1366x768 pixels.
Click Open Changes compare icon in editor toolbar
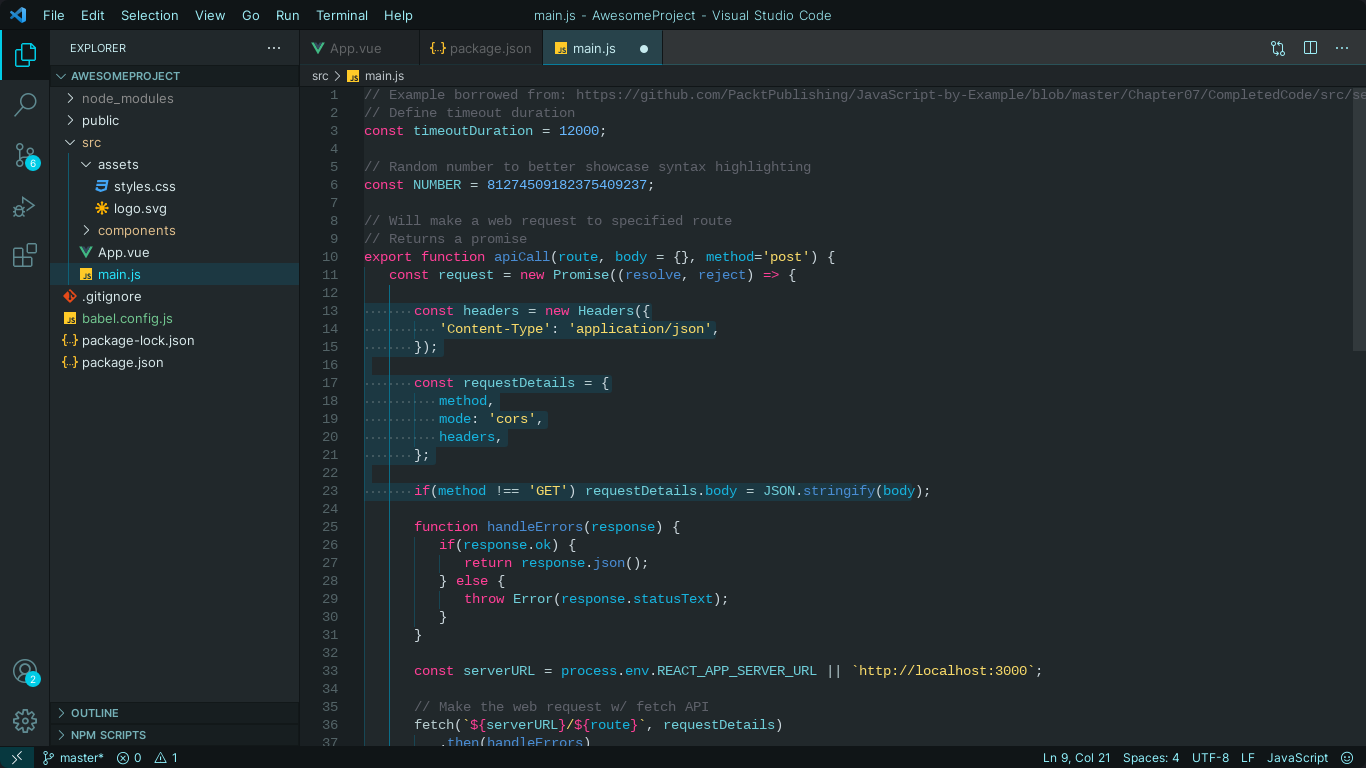(1278, 48)
